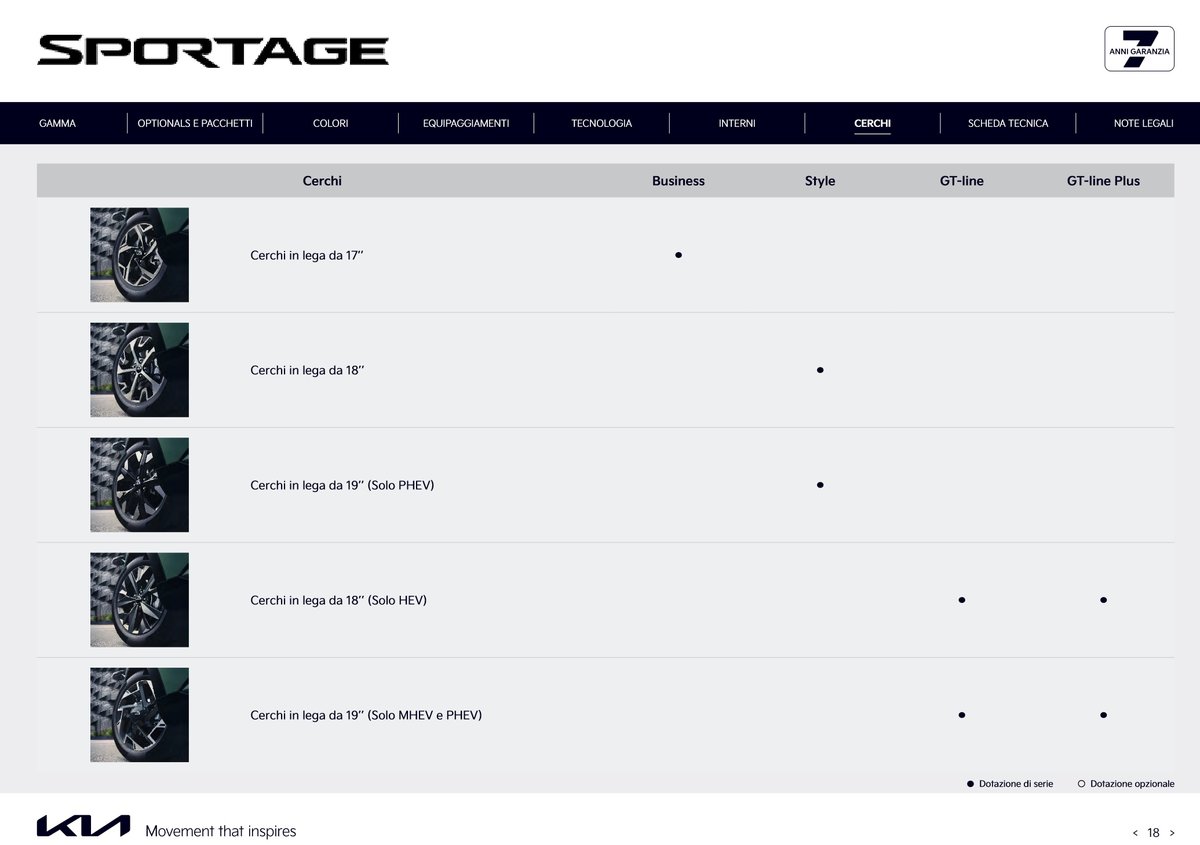The image size is (1200, 845).
Task: Open the 18'' alloy wheel thumbnail for Style
Action: (139, 370)
